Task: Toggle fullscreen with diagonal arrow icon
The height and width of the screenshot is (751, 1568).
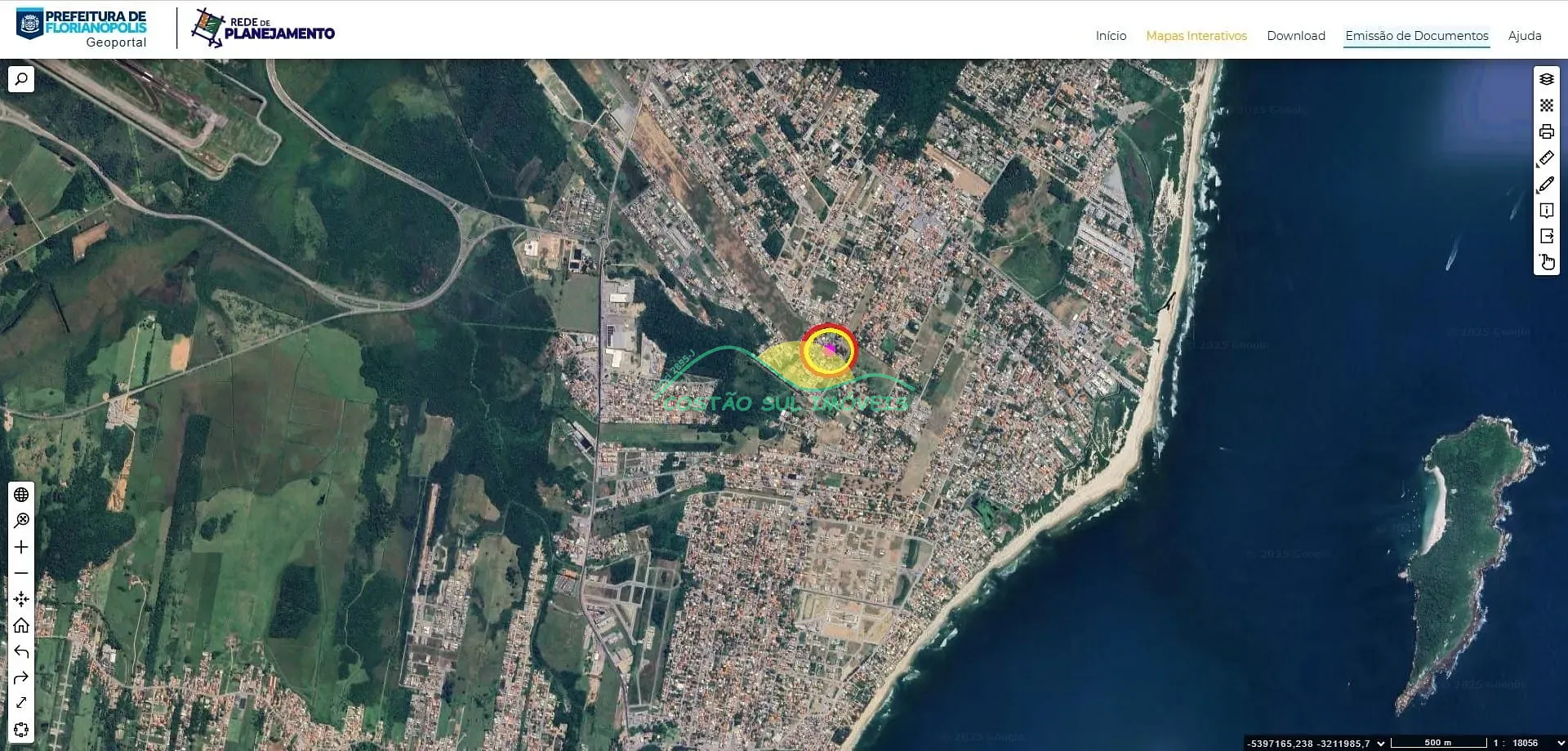Action: tap(21, 703)
